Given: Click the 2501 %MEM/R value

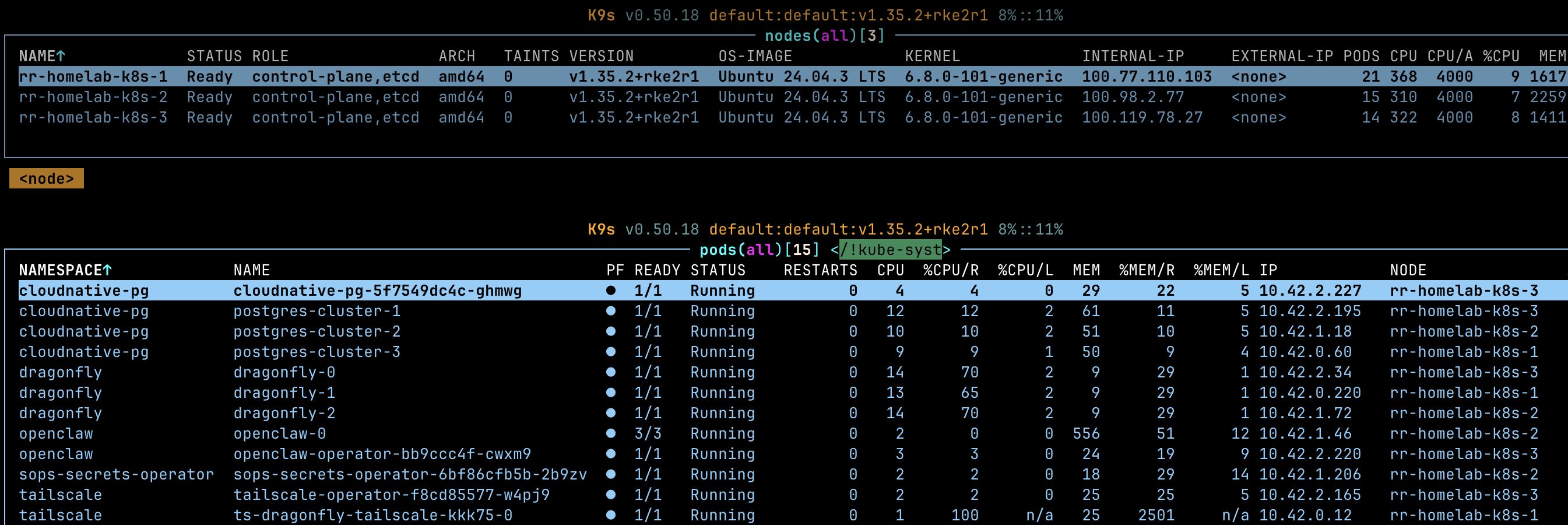Looking at the screenshot, I should (1156, 515).
